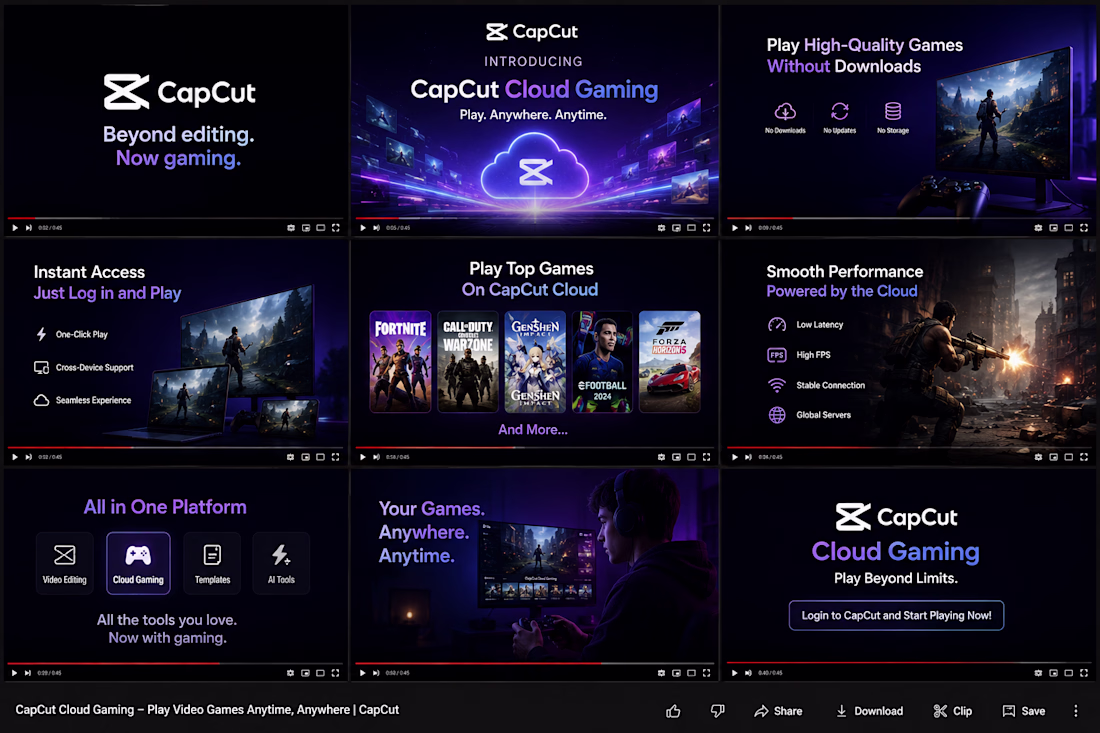Click the No Downloads cloud icon

click(785, 111)
